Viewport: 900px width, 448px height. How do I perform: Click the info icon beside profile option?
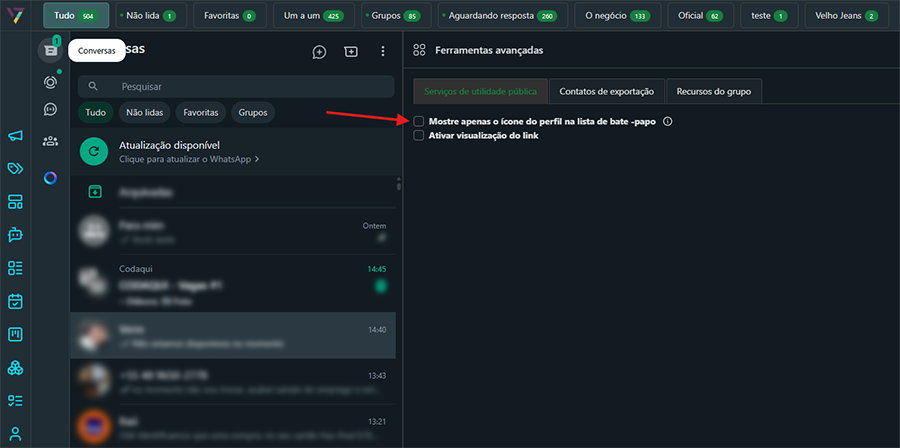click(x=667, y=122)
